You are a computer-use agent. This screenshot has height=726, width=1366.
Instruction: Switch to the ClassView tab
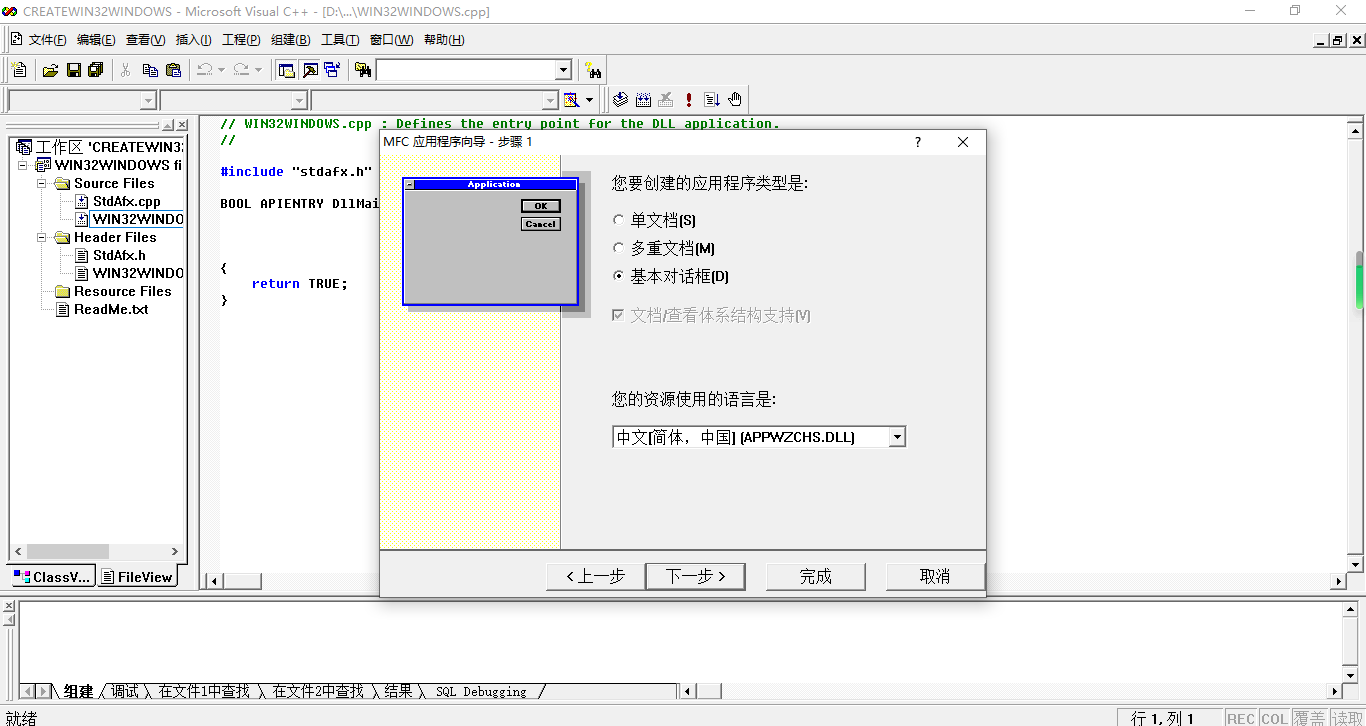[x=52, y=577]
